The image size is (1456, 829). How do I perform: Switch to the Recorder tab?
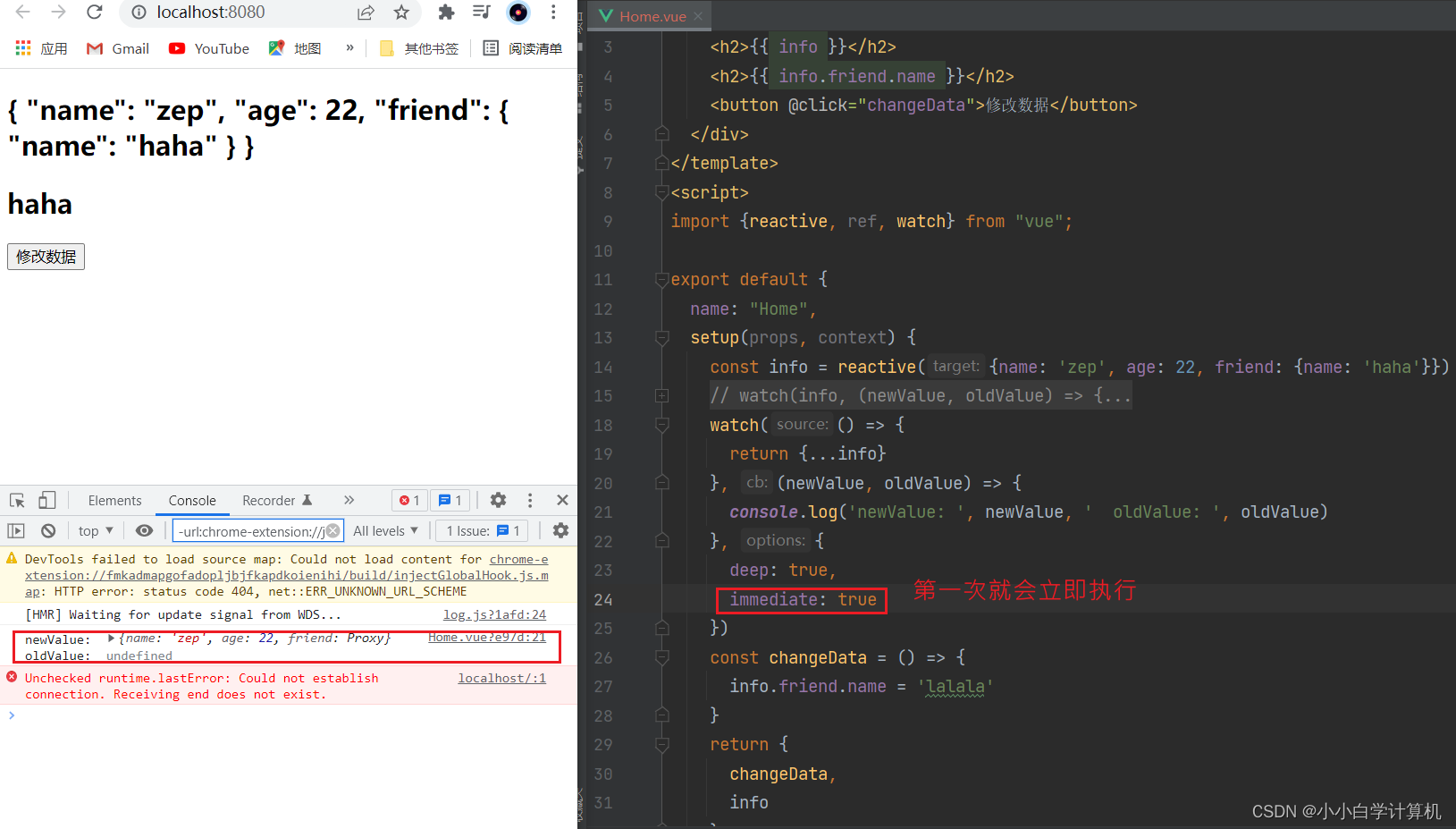pyautogui.click(x=277, y=501)
